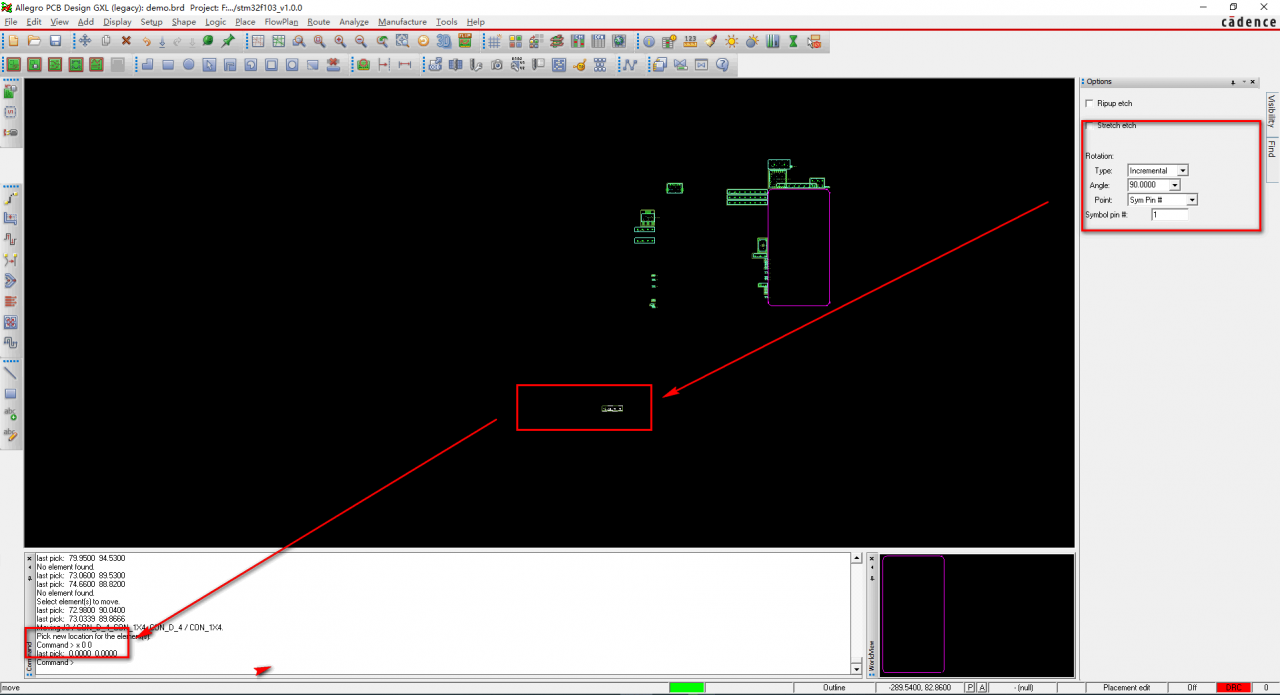This screenshot has width=1280, height=695.
Task: Click the Shape Select arrow icon
Action: pos(209,65)
